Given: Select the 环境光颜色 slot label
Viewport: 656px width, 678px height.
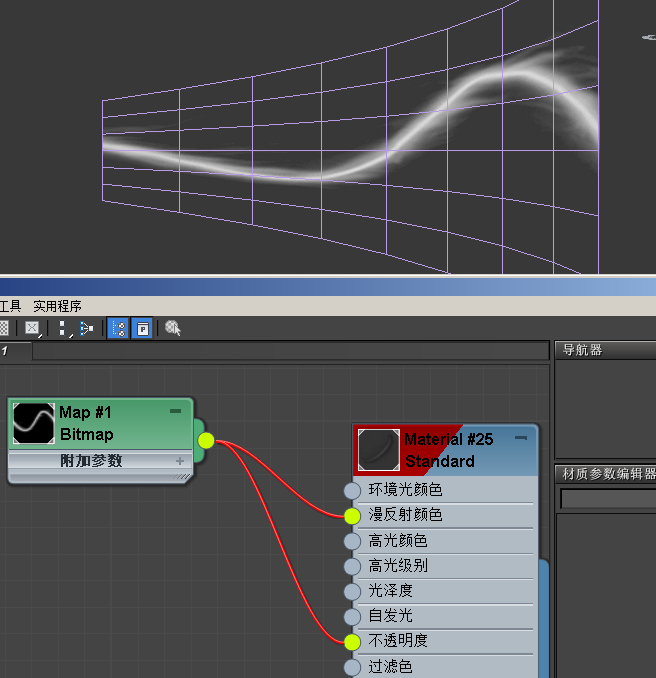Looking at the screenshot, I should click(x=405, y=489).
